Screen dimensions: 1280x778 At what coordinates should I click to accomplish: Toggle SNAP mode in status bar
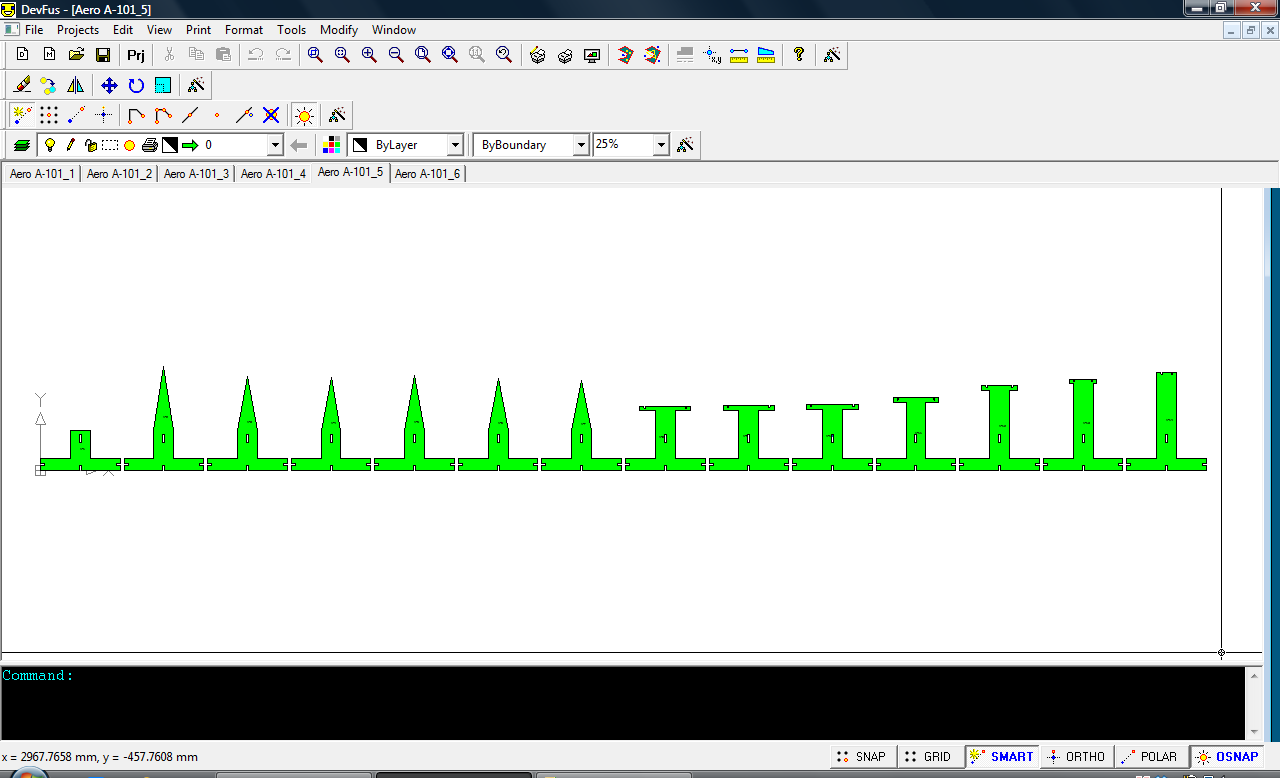click(861, 757)
